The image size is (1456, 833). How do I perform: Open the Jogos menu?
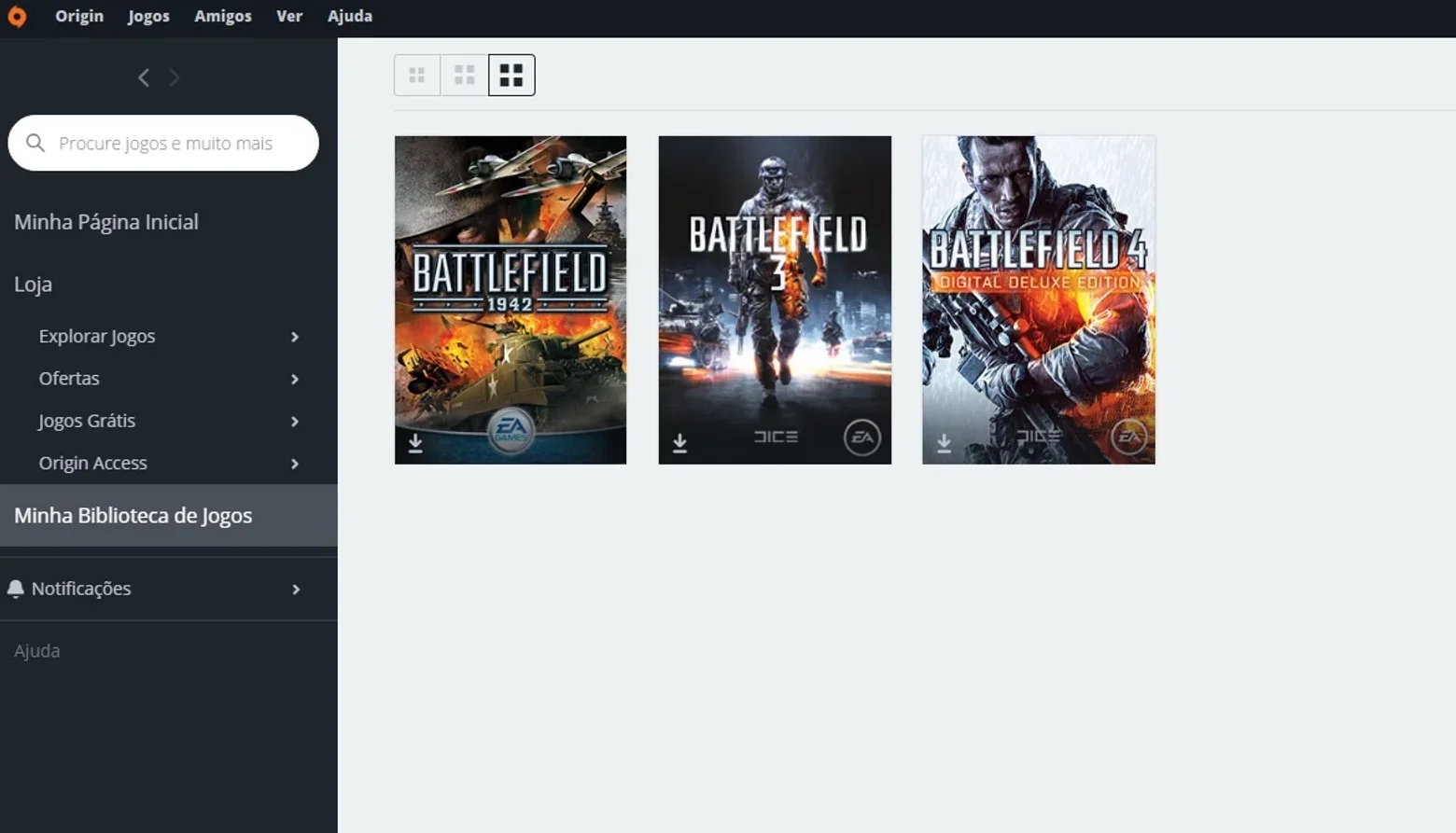[x=148, y=16]
